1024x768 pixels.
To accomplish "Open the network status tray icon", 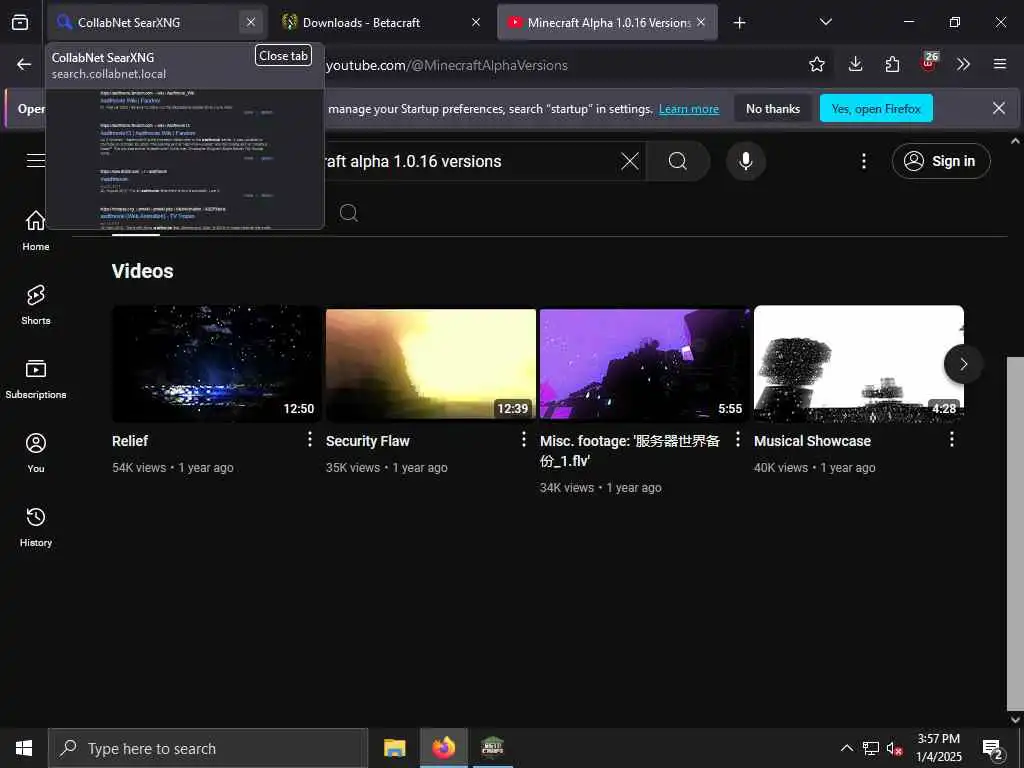I will (871, 748).
